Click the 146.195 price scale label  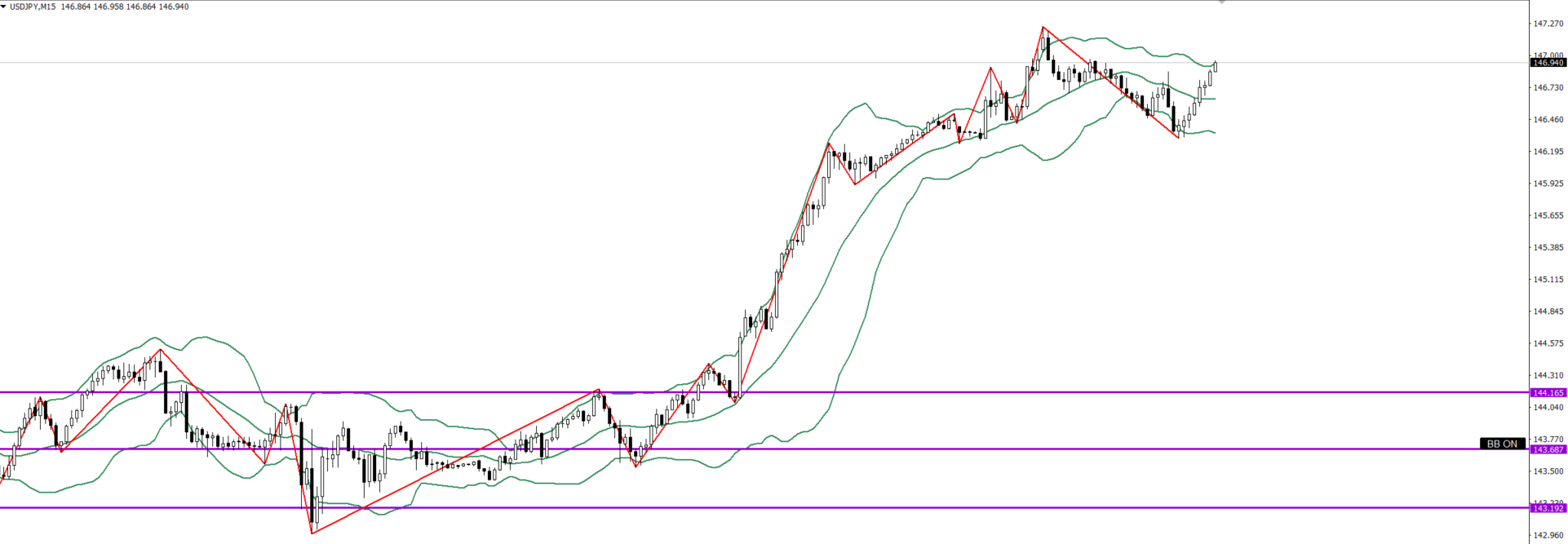(1548, 152)
